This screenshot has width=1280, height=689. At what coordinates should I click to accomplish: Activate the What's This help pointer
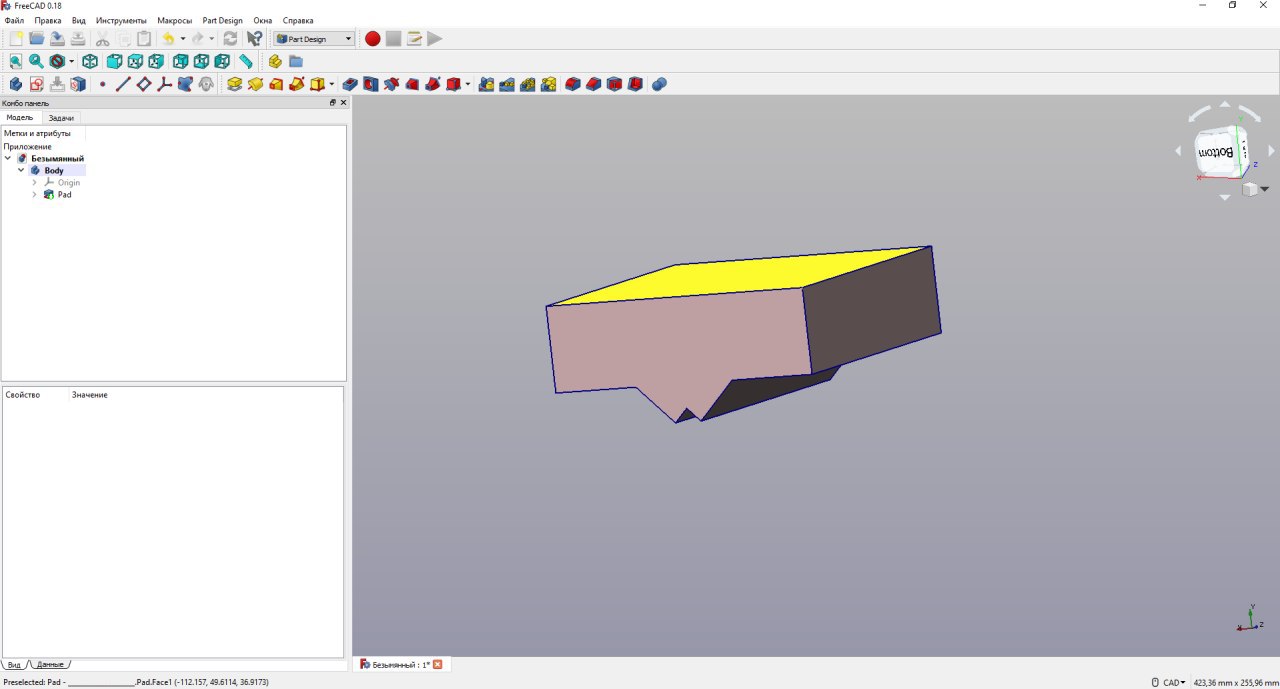pos(255,38)
